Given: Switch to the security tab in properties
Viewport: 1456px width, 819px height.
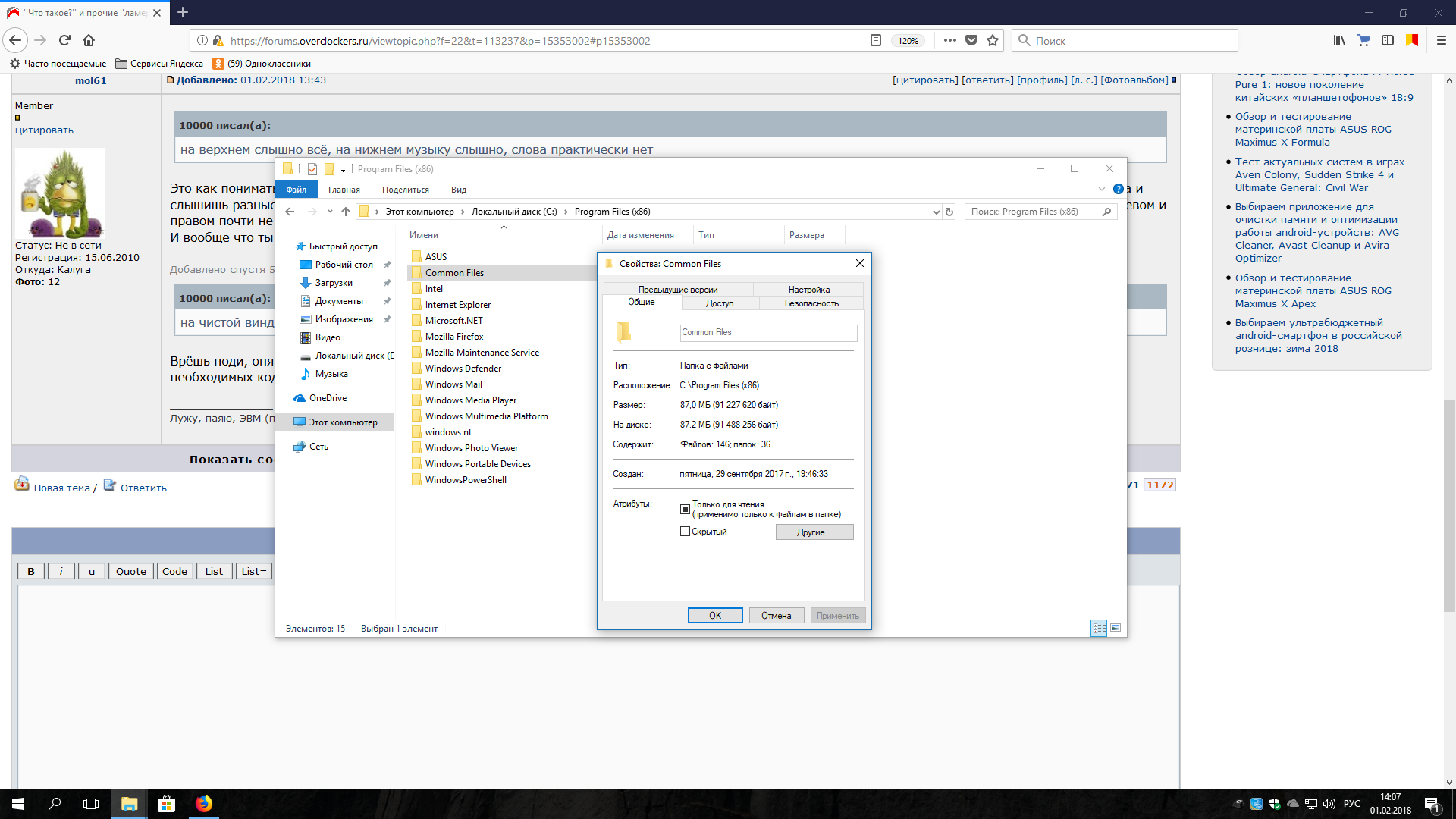Looking at the screenshot, I should pos(811,303).
